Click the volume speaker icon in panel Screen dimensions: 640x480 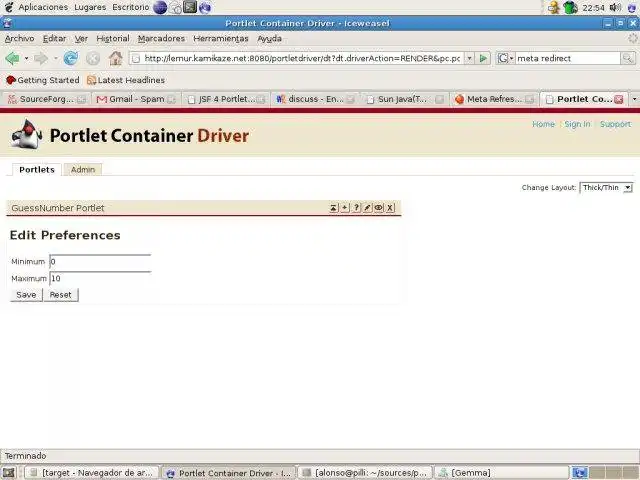615,7
